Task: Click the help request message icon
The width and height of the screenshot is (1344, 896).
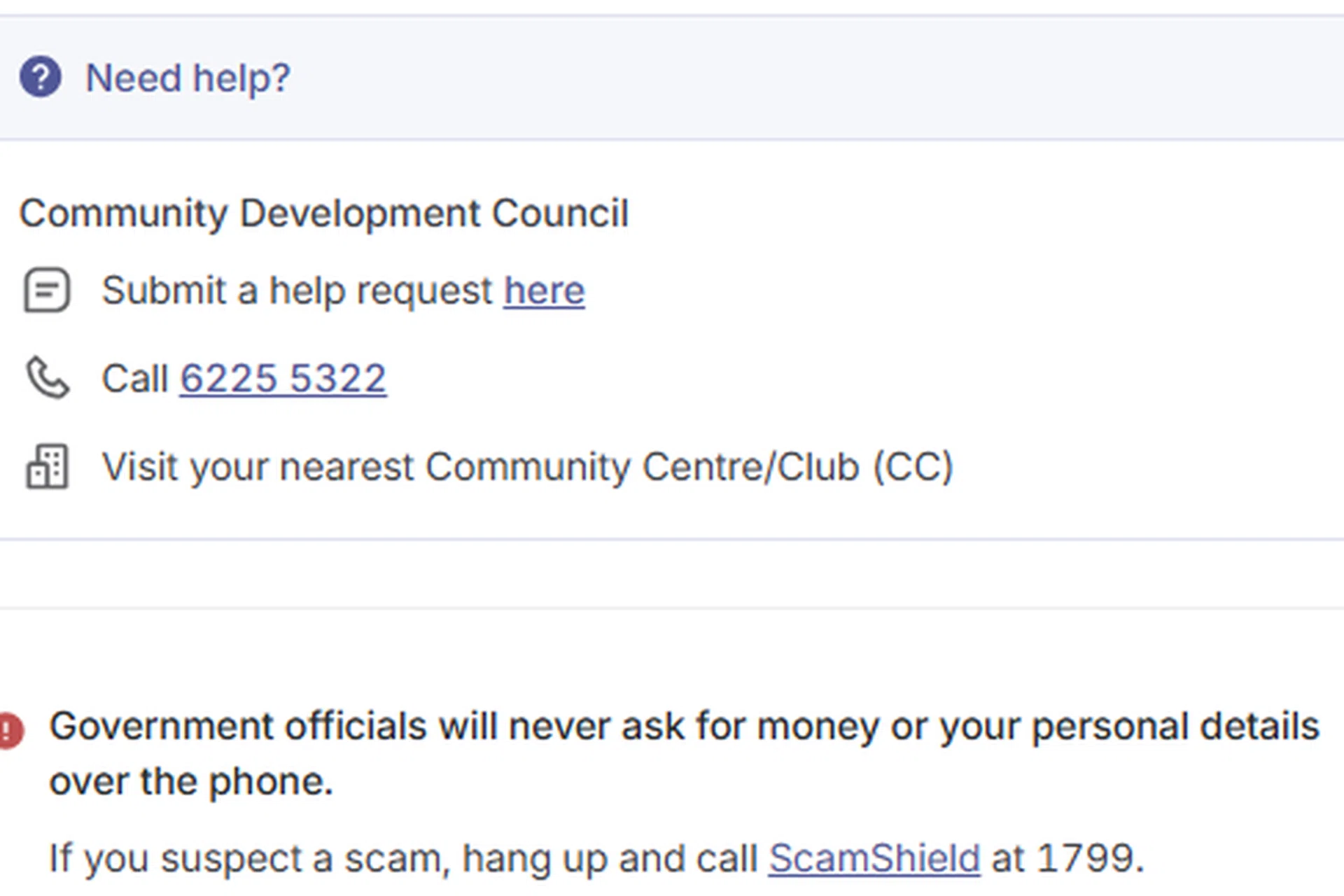Action: coord(47,290)
